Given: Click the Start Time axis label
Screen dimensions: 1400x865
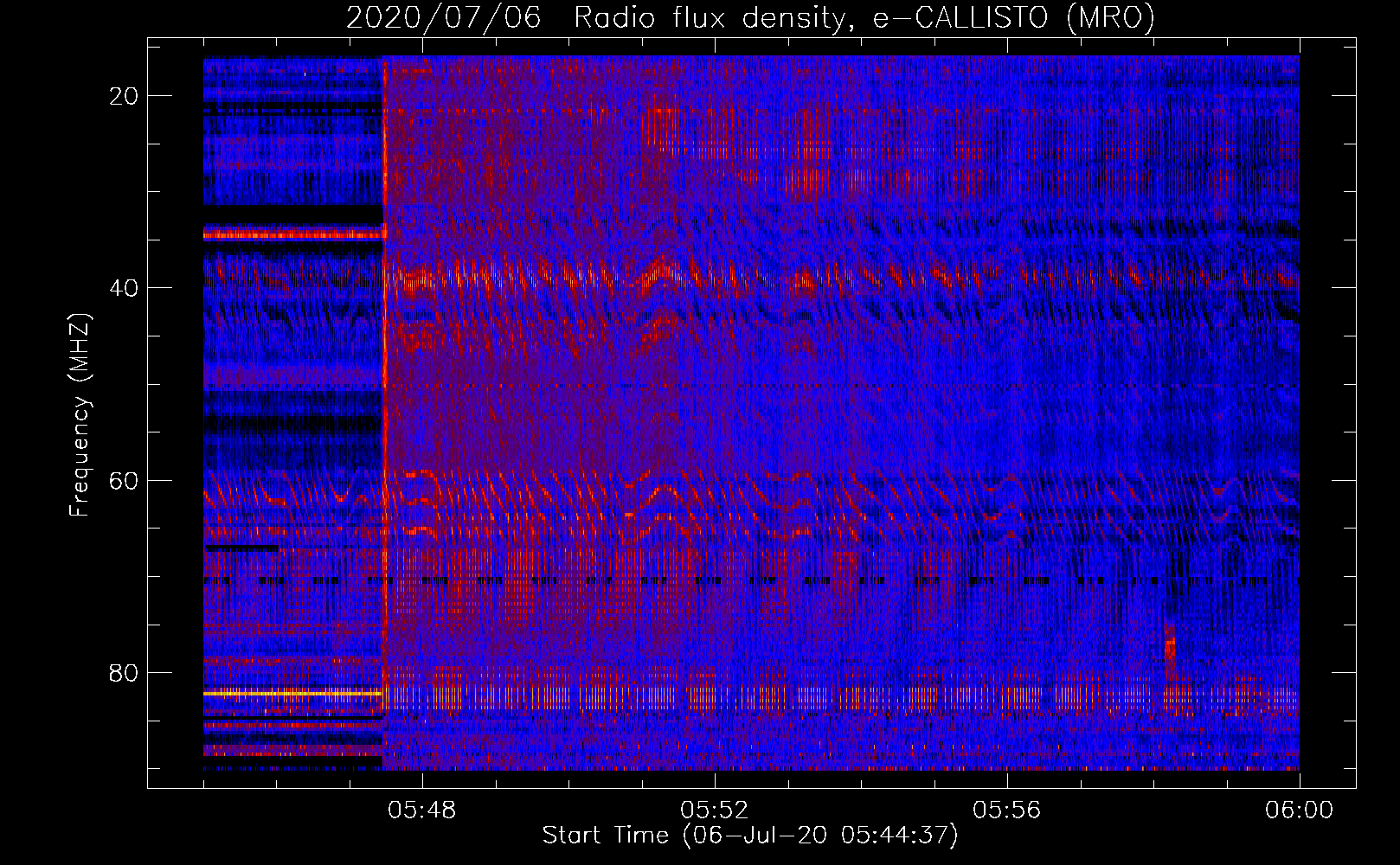Looking at the screenshot, I should (x=750, y=836).
